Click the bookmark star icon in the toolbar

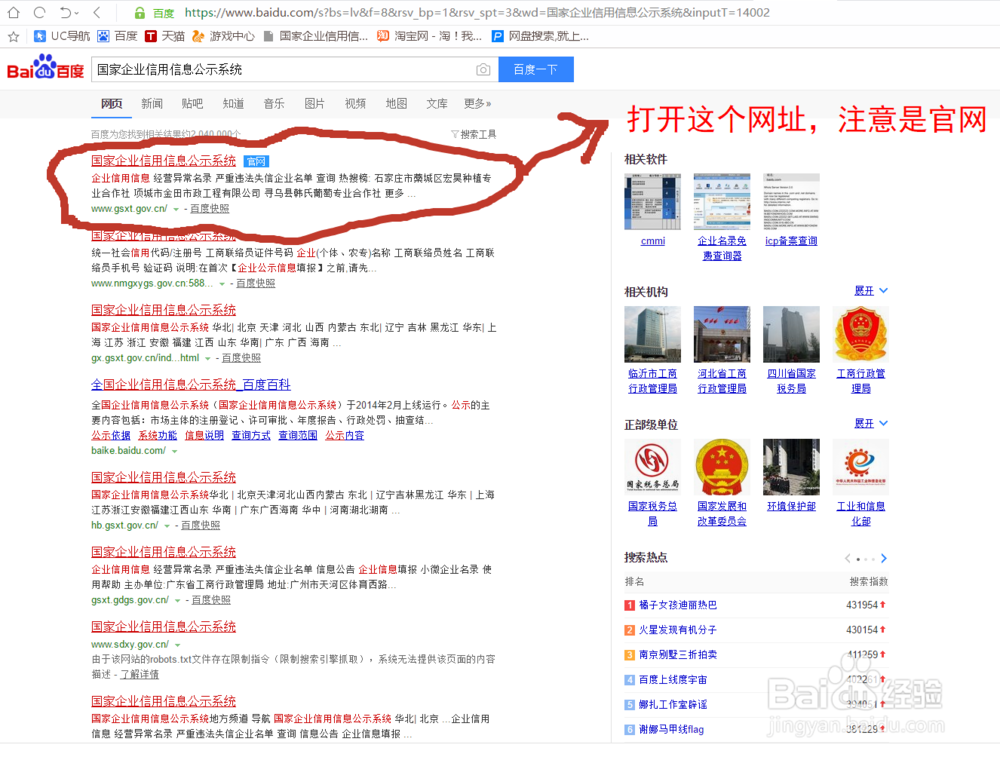pyautogui.click(x=13, y=35)
